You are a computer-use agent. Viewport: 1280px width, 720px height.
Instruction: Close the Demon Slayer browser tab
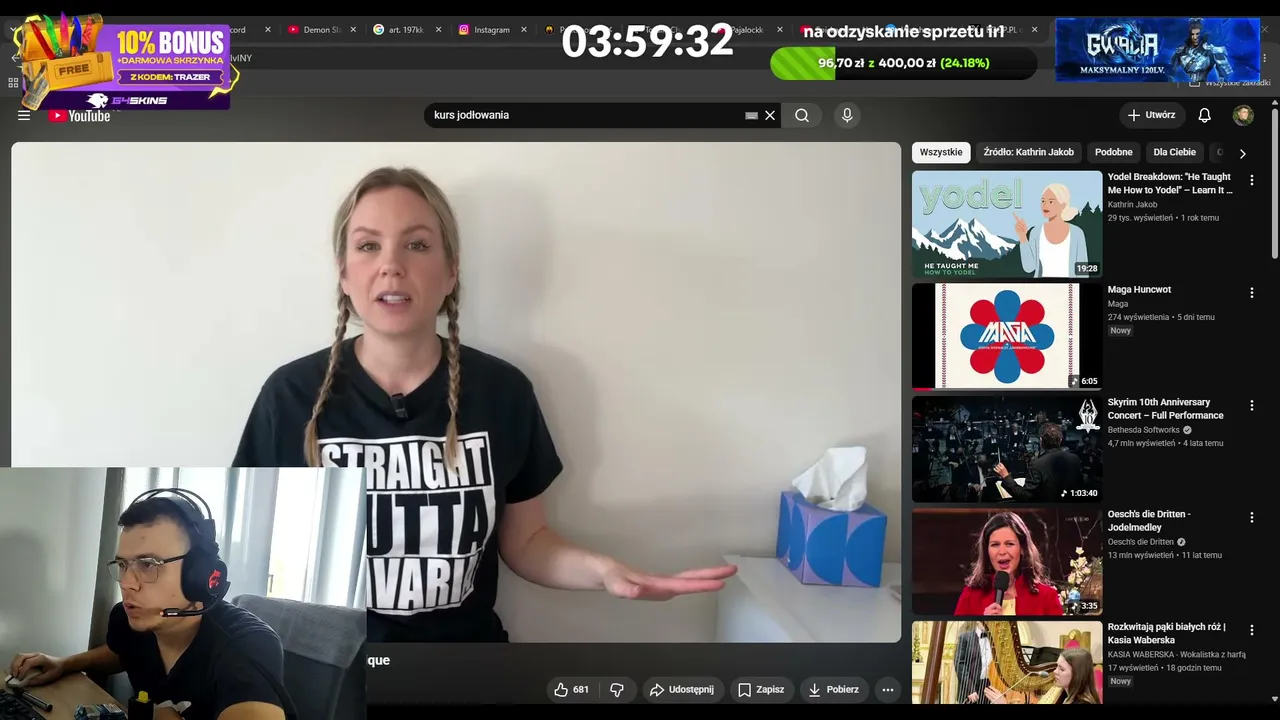click(353, 30)
